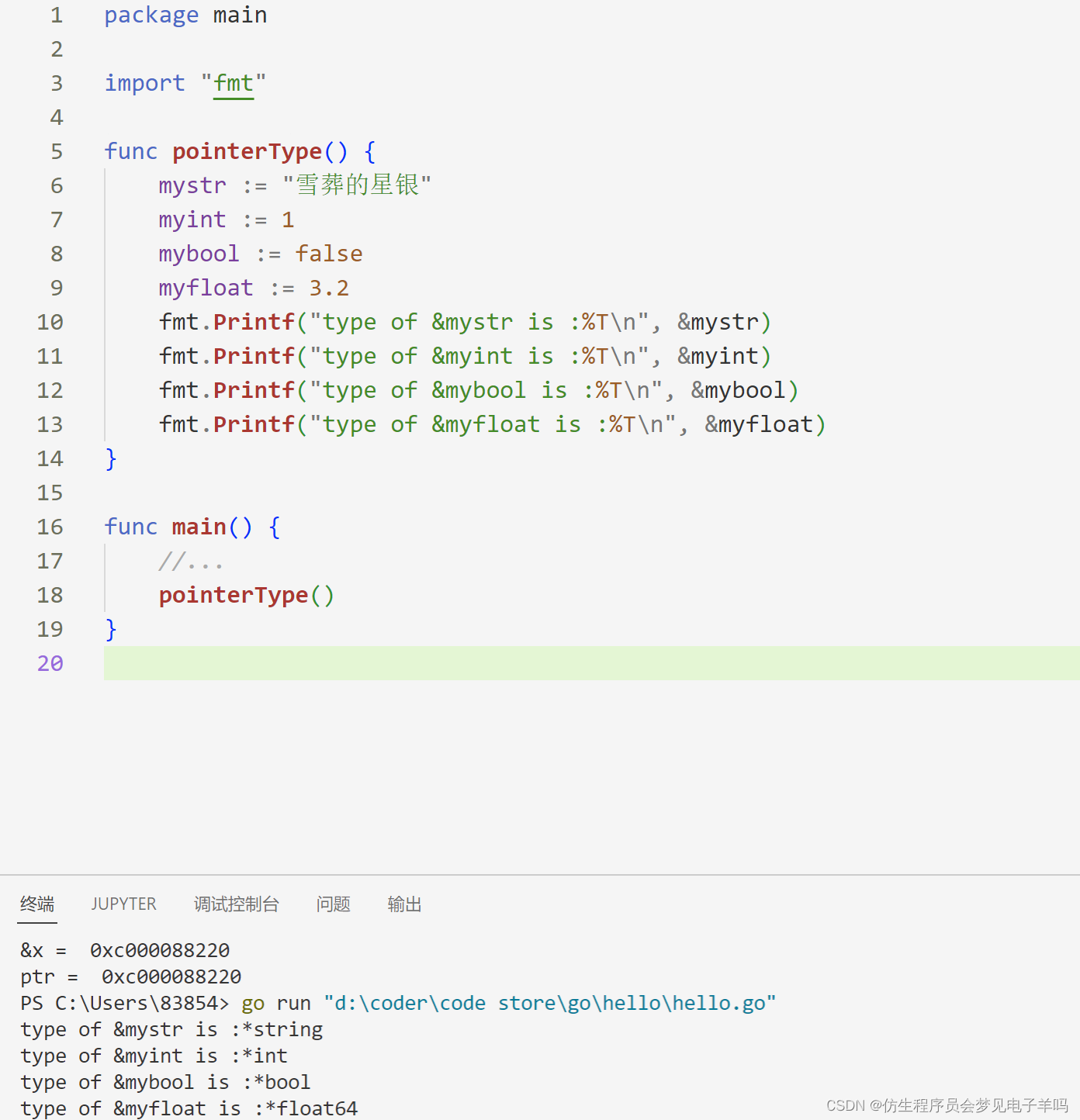Click &mybool argument on line 12
The height and width of the screenshot is (1120, 1080).
(738, 390)
